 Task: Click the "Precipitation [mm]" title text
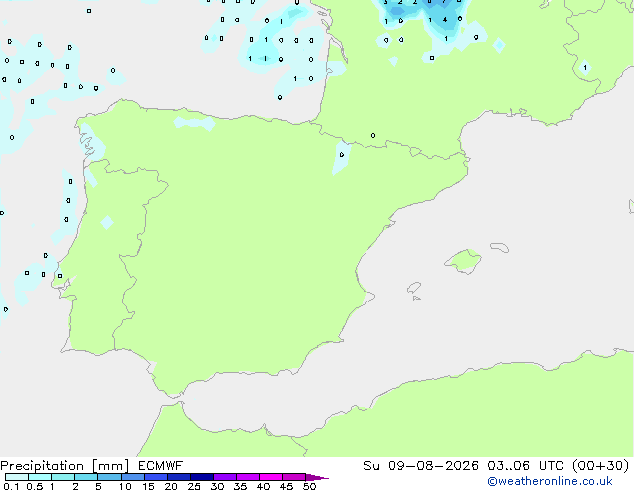[64, 466]
